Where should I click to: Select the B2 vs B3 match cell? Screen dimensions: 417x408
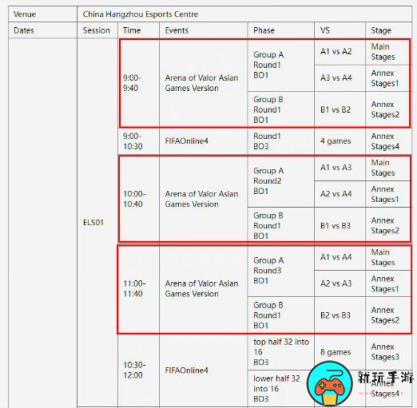click(x=340, y=315)
